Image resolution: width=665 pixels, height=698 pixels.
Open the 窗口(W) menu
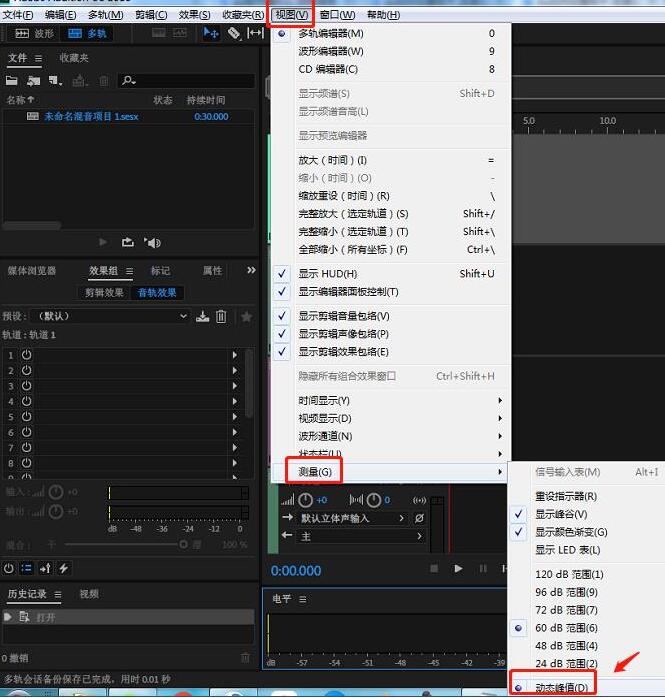pyautogui.click(x=337, y=15)
